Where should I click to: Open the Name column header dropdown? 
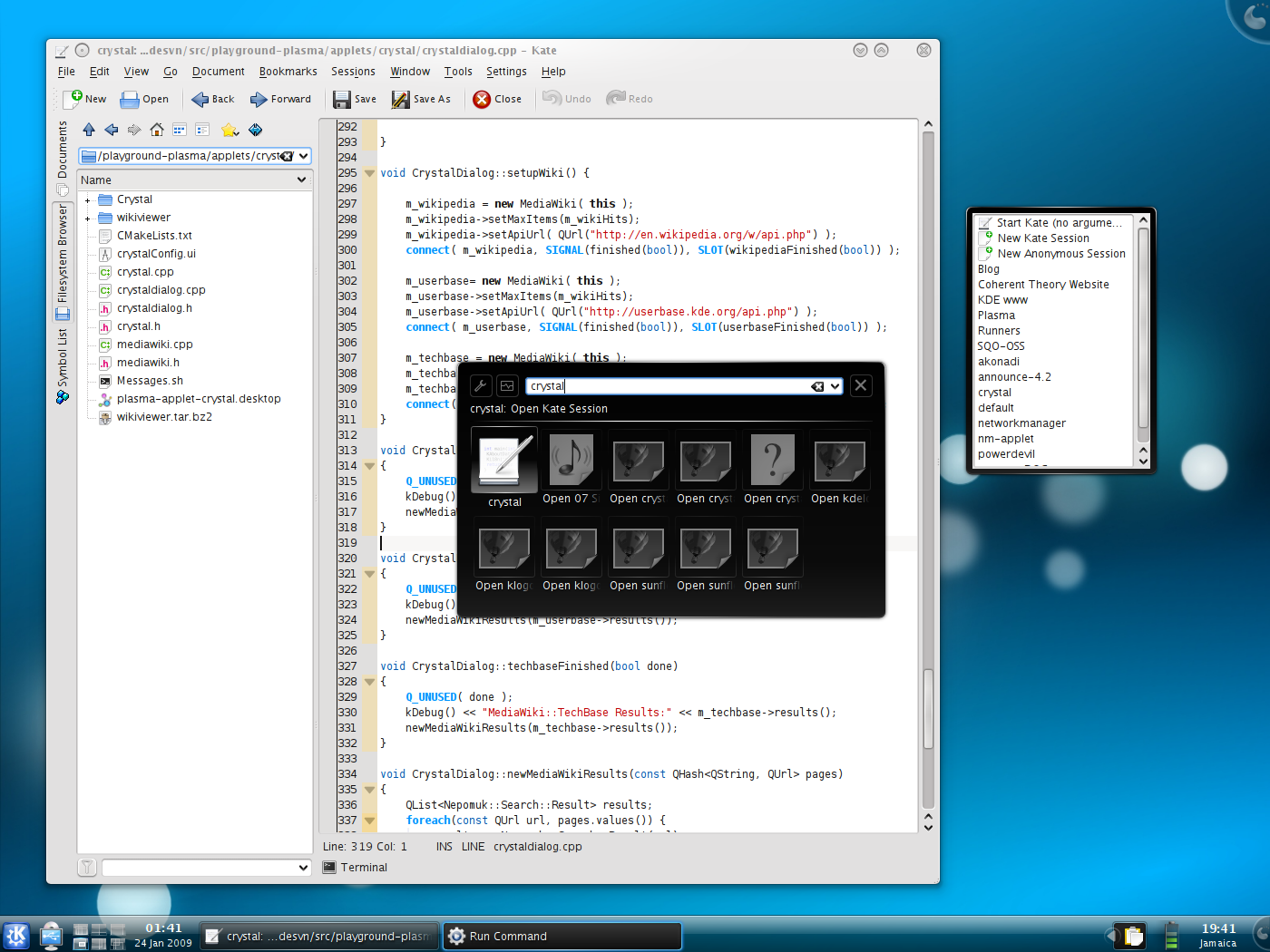(301, 180)
